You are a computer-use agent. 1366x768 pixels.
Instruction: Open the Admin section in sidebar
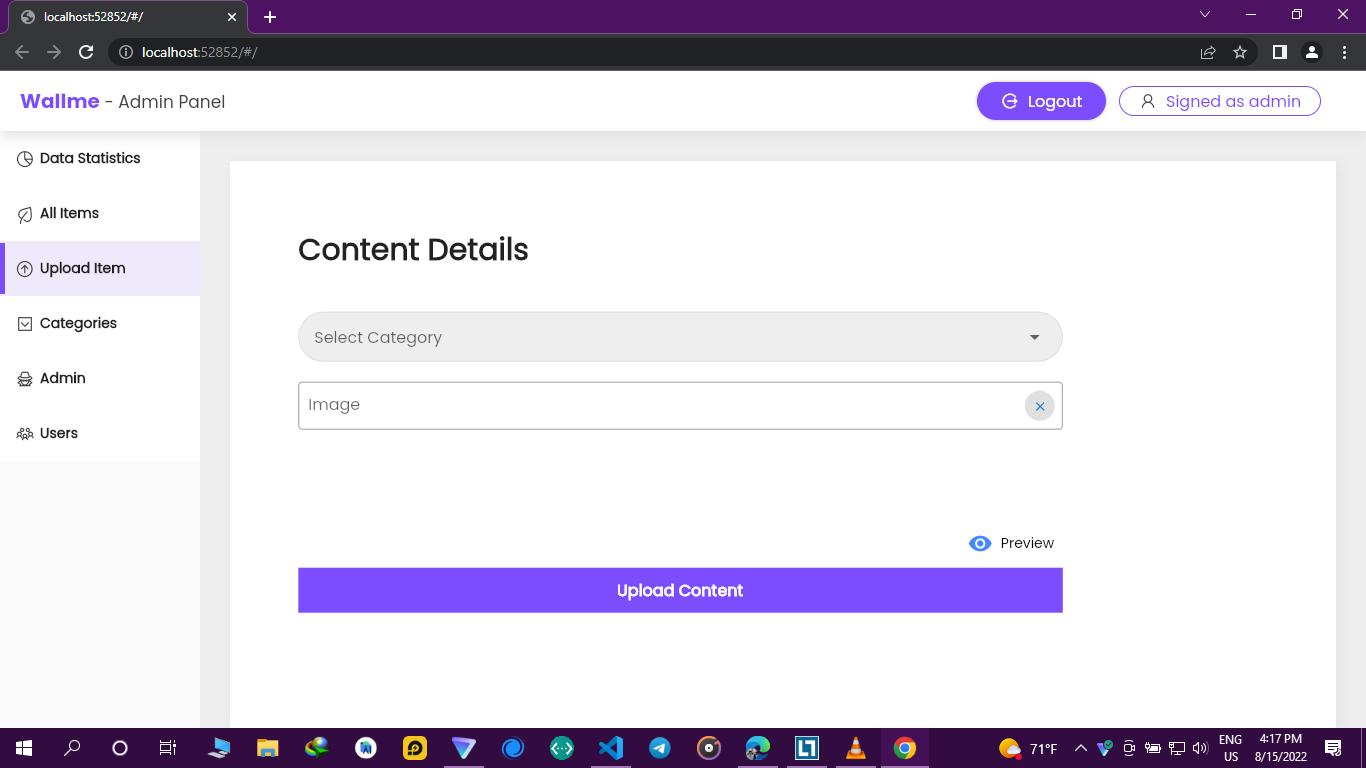(x=100, y=379)
